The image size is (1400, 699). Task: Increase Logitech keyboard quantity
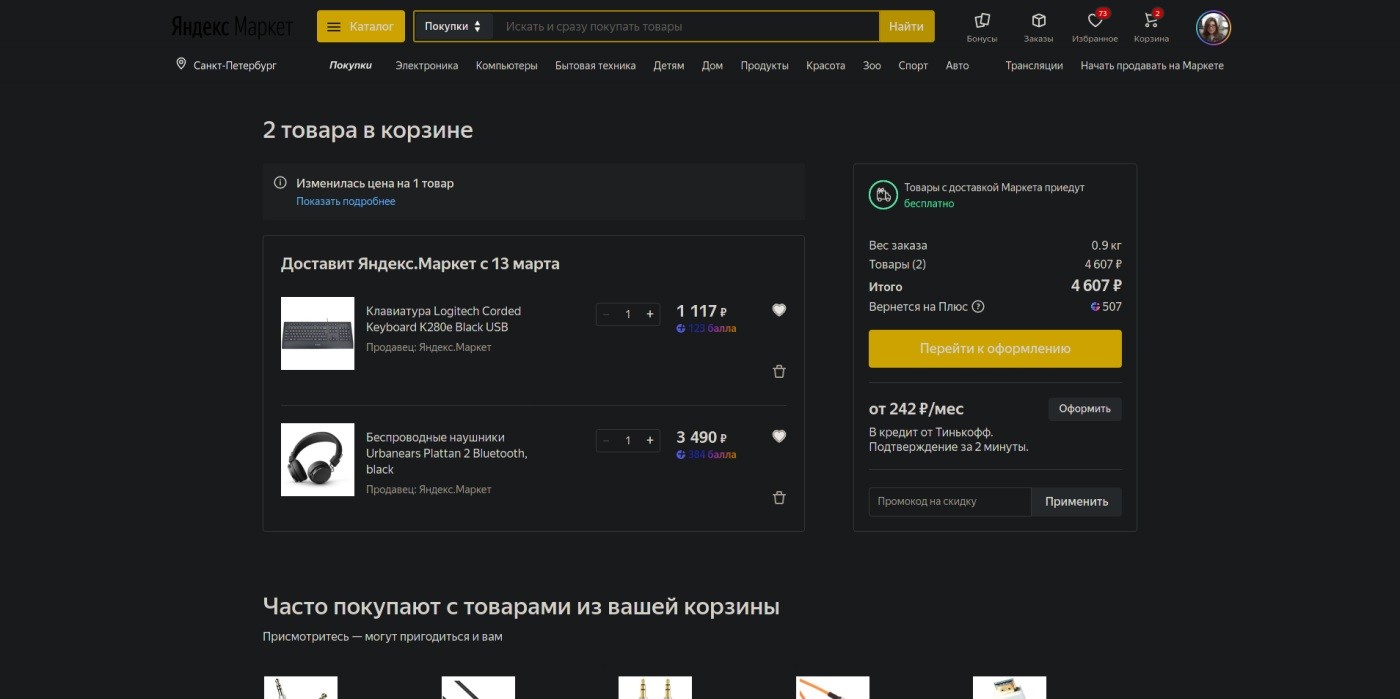click(650, 314)
